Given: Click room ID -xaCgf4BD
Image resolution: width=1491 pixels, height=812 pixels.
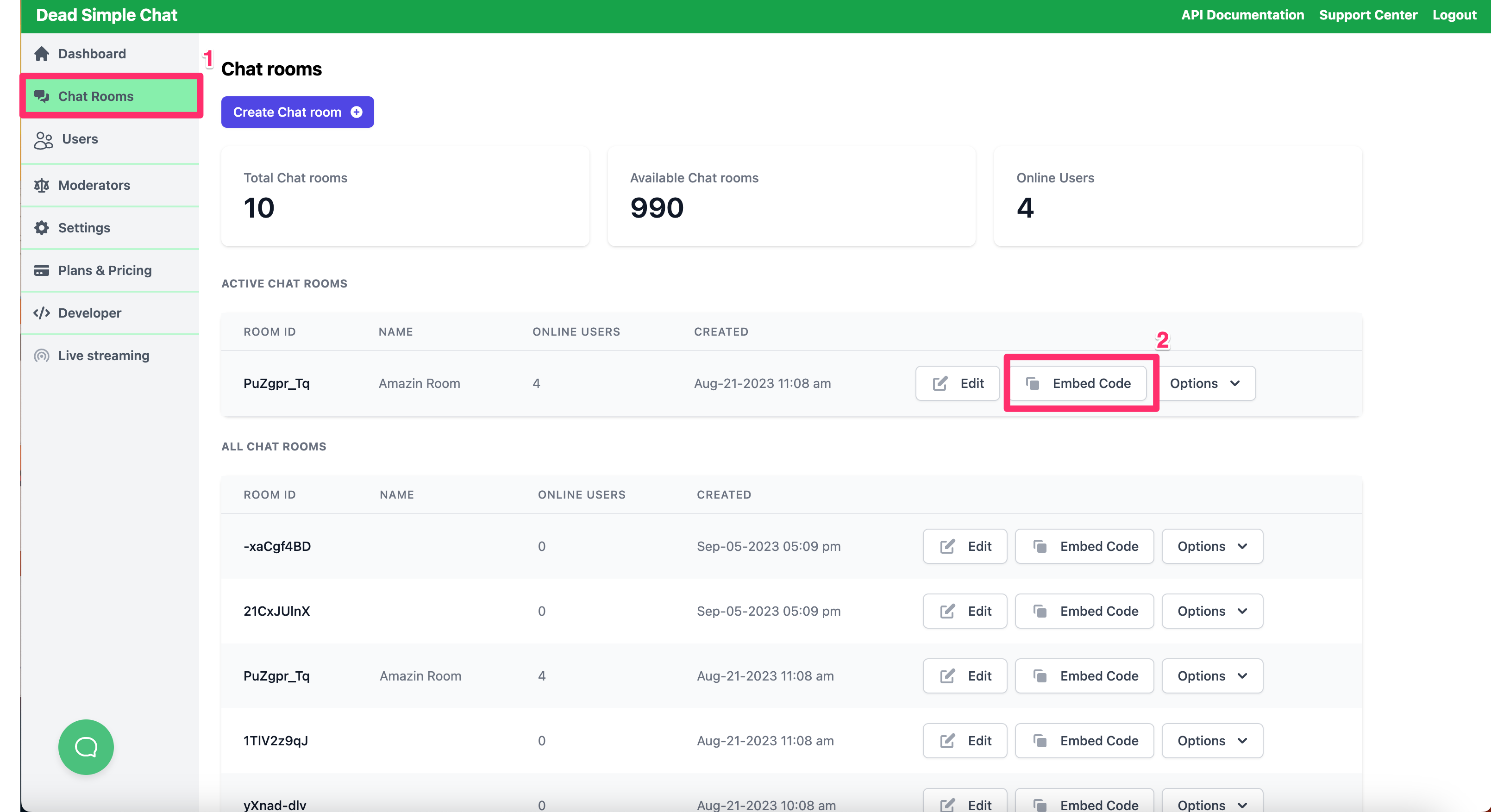Looking at the screenshot, I should click(277, 546).
